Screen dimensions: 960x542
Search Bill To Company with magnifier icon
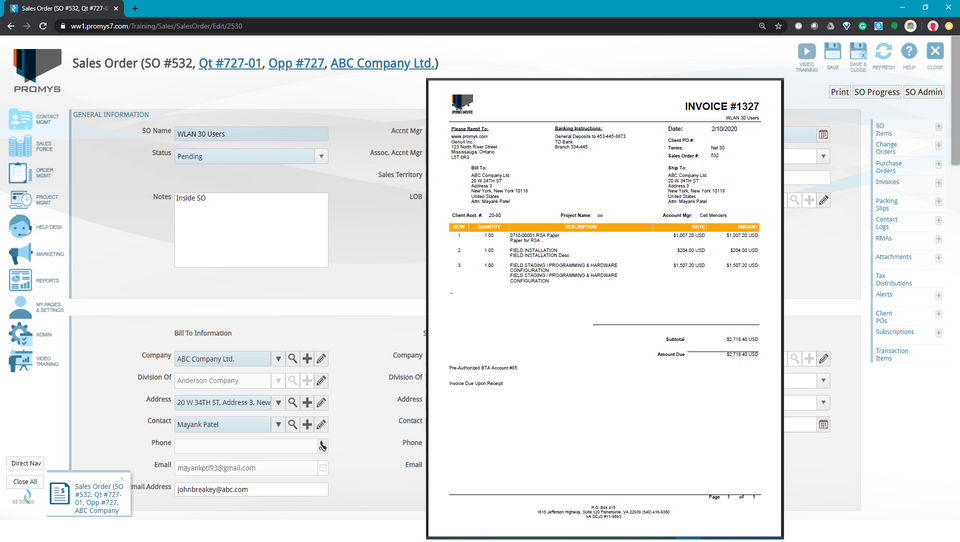coord(293,359)
